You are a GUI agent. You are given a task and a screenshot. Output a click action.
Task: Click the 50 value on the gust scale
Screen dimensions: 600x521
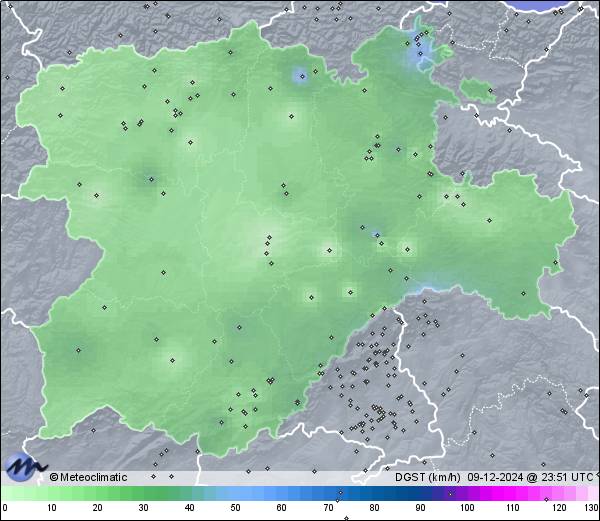[x=235, y=508]
